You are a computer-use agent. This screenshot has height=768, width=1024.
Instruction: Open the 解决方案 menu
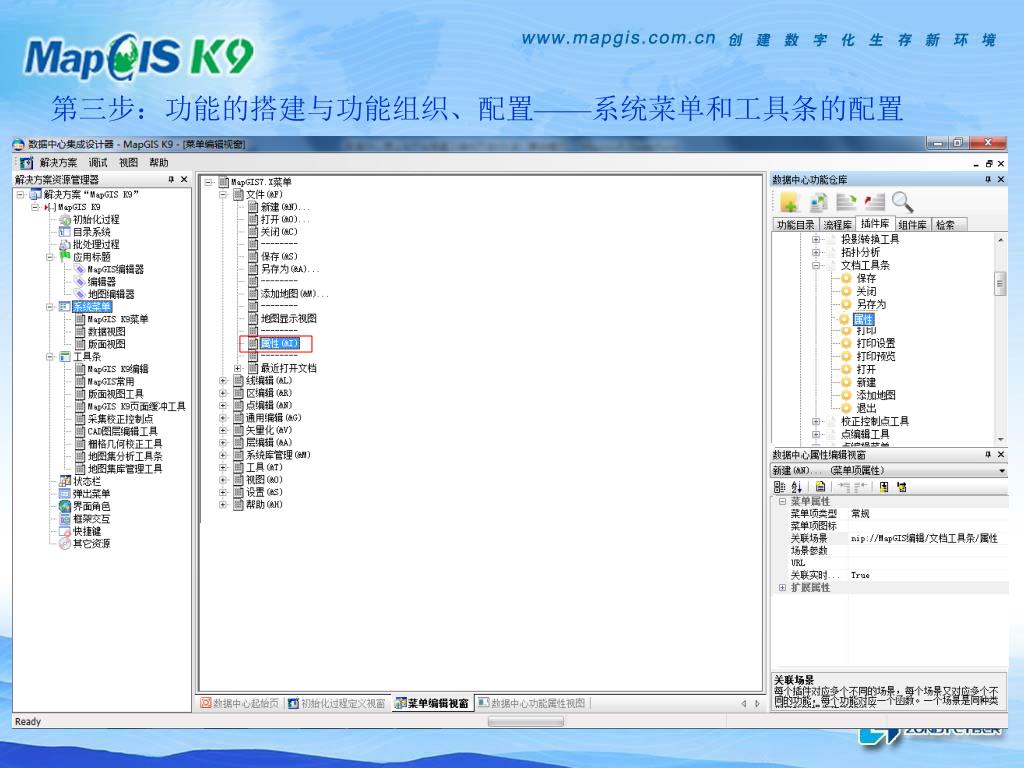coord(58,163)
